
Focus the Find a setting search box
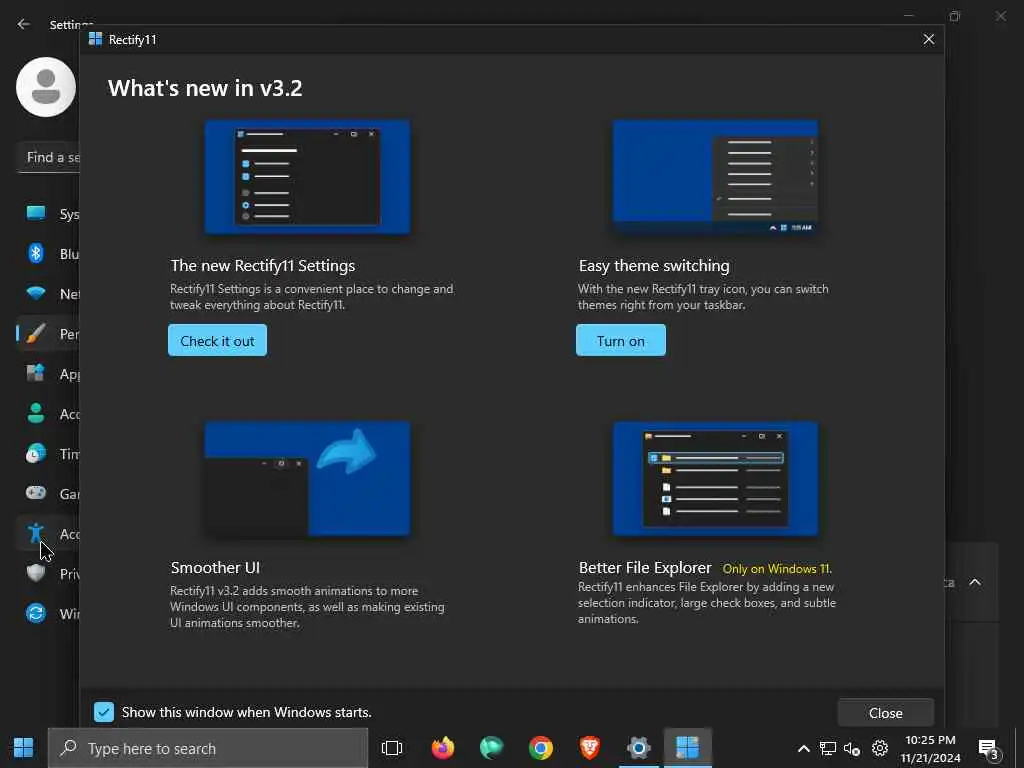tap(48, 157)
